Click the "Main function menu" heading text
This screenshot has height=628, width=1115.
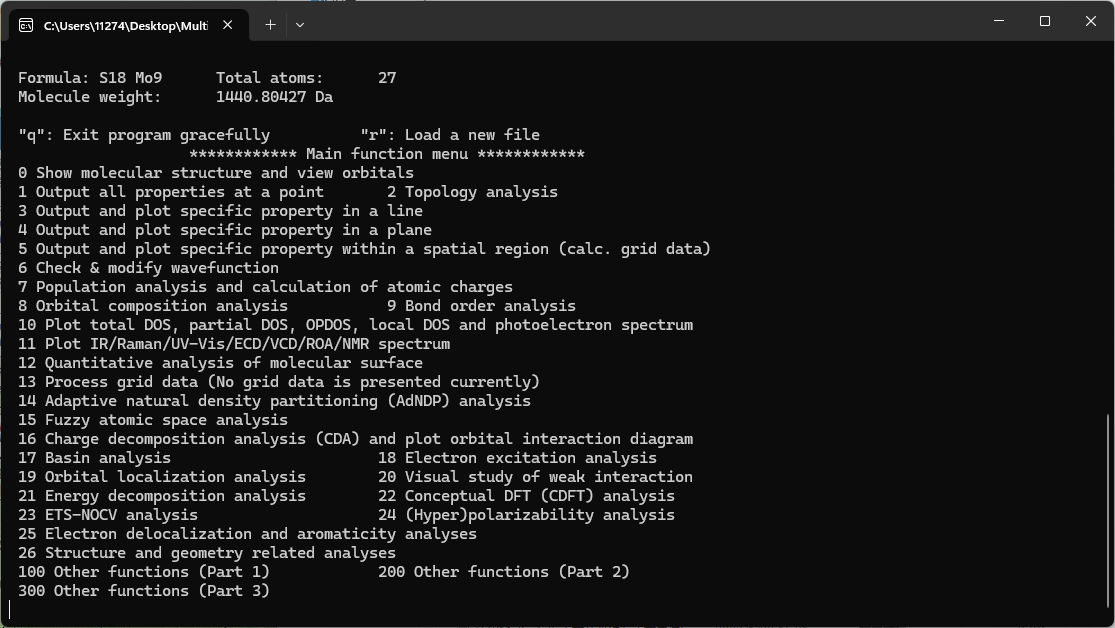click(x=386, y=154)
